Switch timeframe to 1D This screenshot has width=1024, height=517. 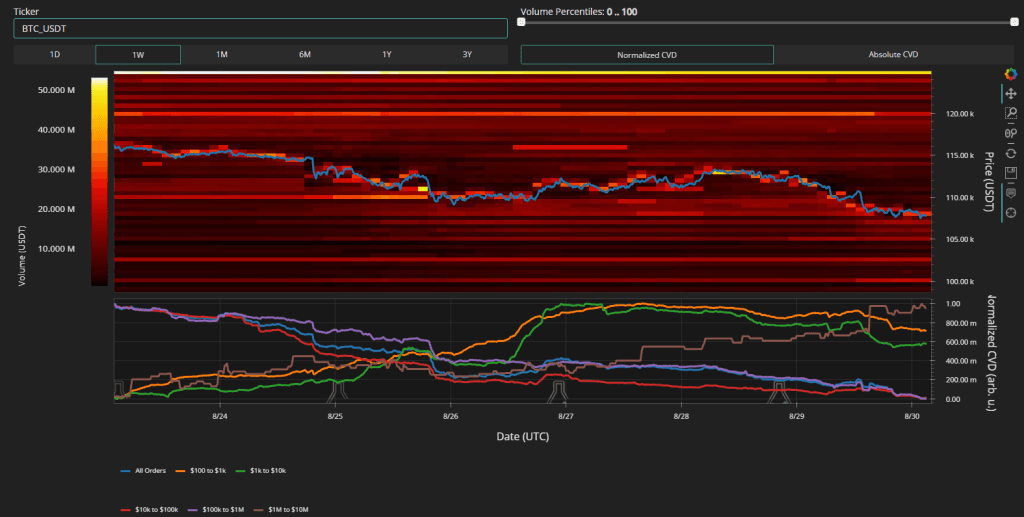coord(55,55)
